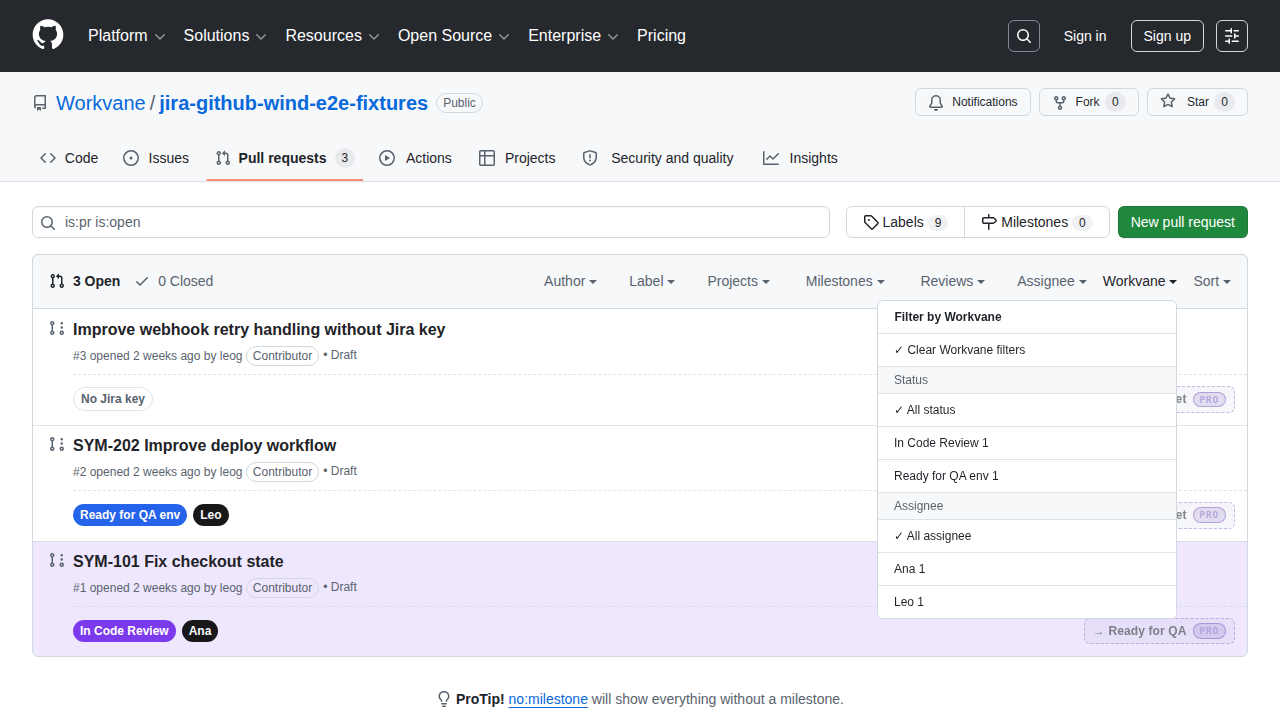Image resolution: width=1280 pixels, height=720 pixels.
Task: Open the Sort dropdown
Action: 1212,281
